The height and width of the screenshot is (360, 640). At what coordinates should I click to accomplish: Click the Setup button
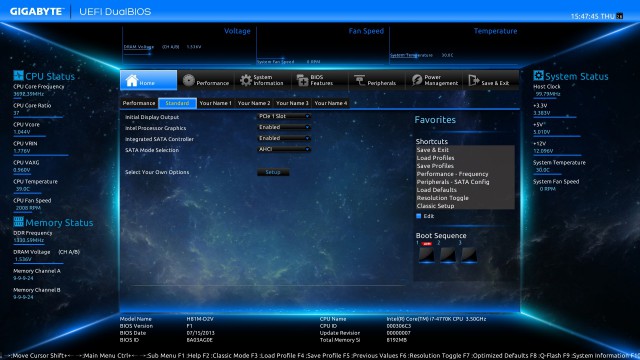click(273, 172)
